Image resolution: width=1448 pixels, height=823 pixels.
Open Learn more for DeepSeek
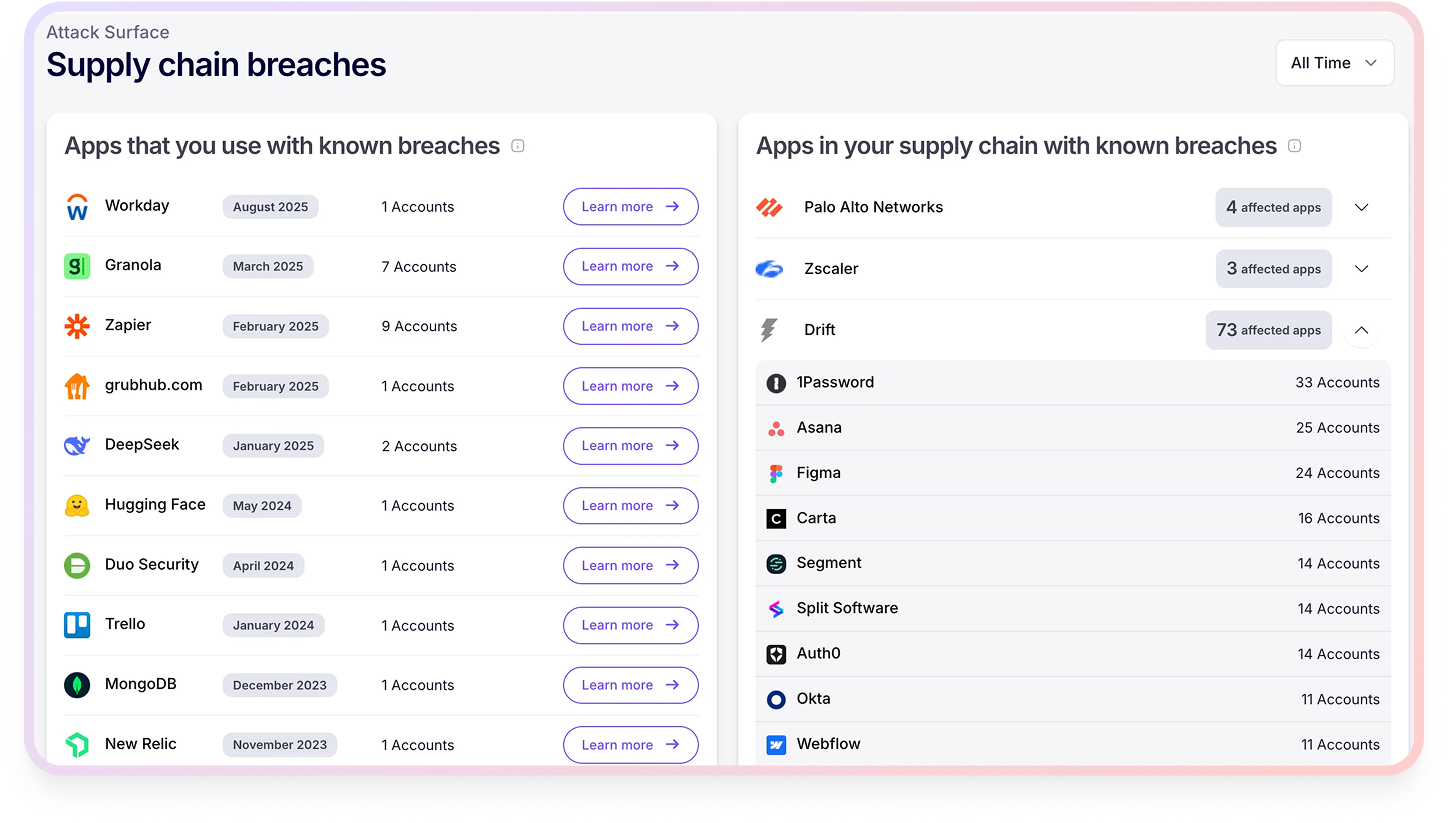(631, 446)
